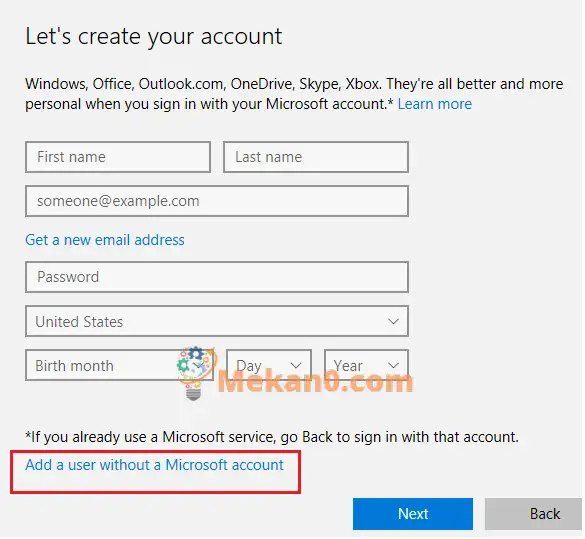Click Get a new email address
This screenshot has width=585, height=539.
pos(105,240)
